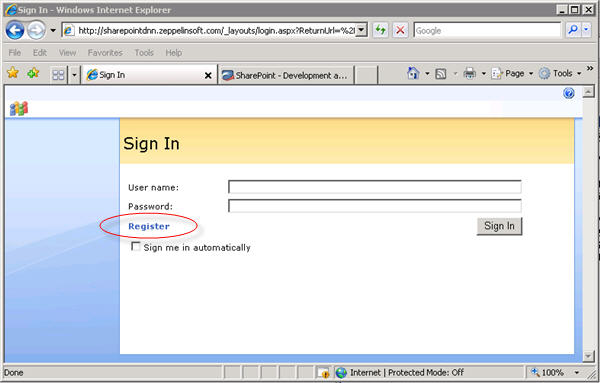
Task: Expand the Home button dropdown arrow
Action: click(427, 73)
